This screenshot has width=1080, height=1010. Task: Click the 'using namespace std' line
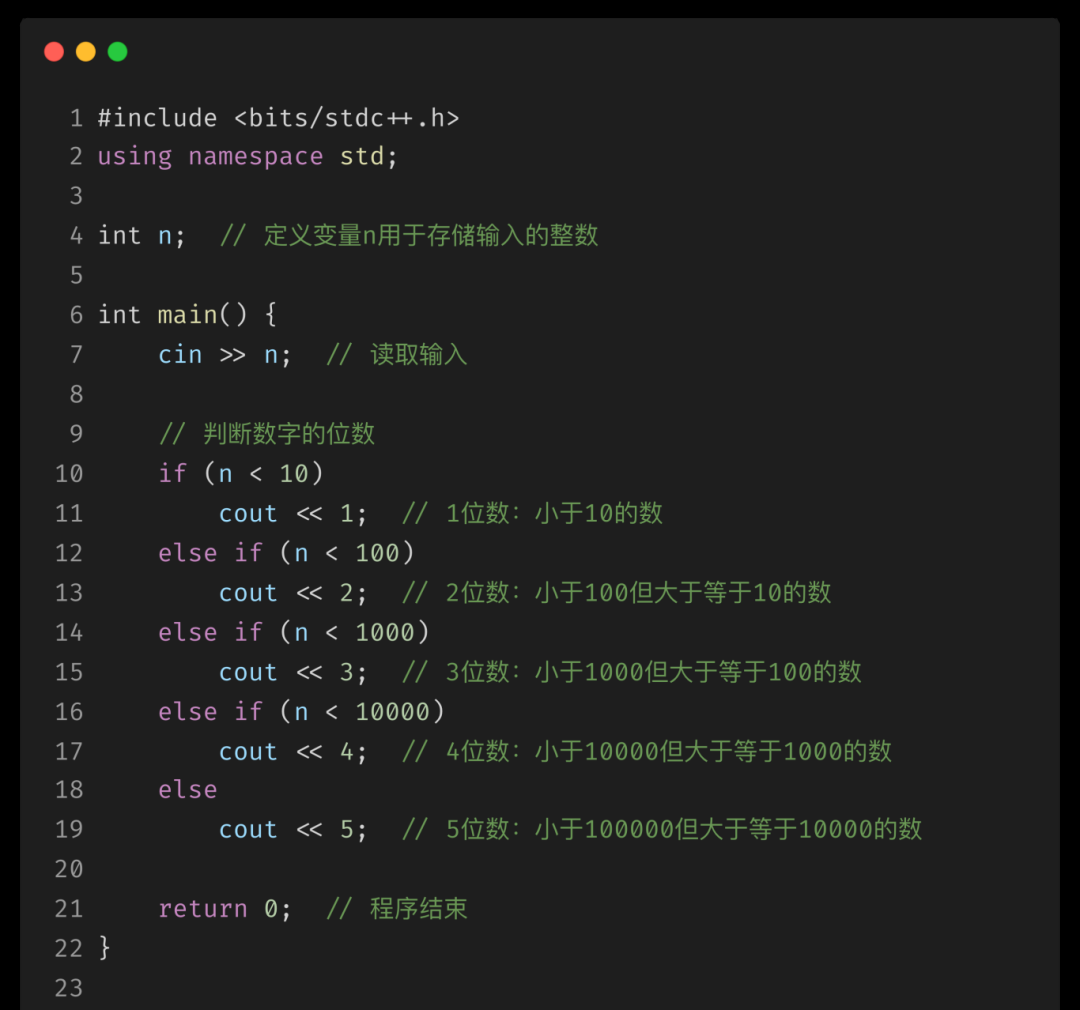click(248, 156)
